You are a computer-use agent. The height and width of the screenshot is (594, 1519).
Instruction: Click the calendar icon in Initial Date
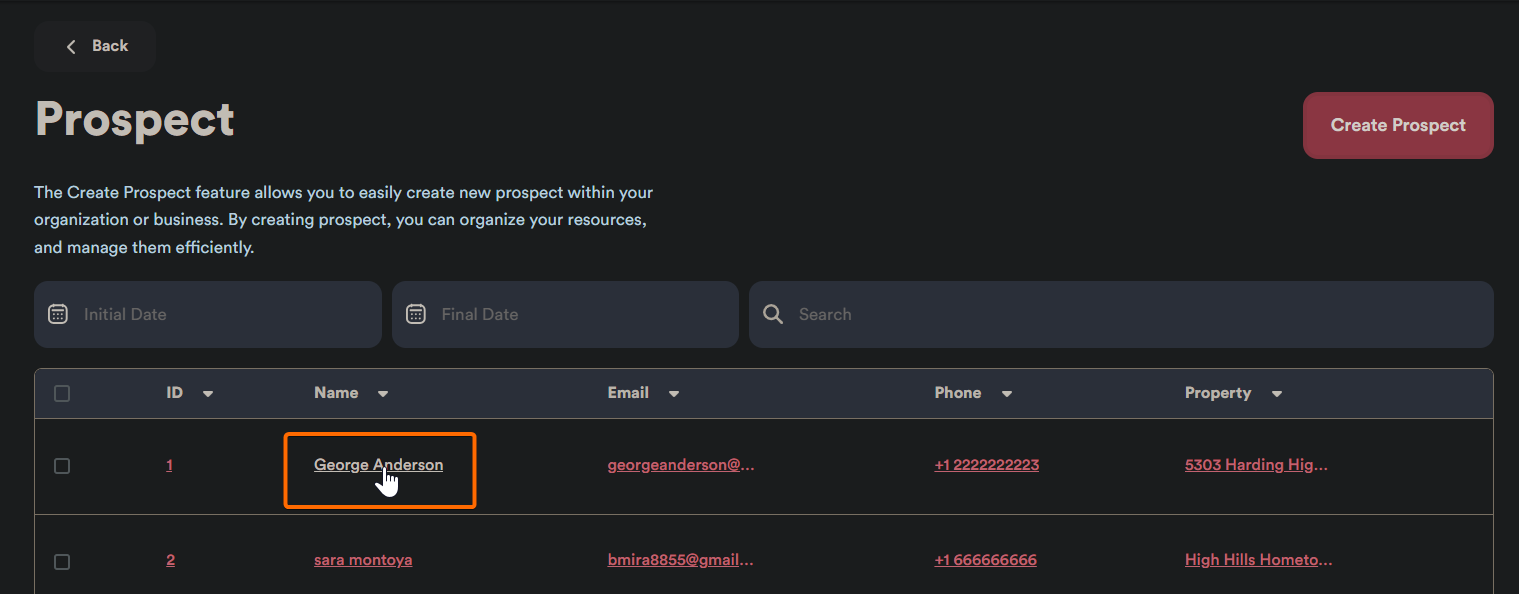(58, 314)
